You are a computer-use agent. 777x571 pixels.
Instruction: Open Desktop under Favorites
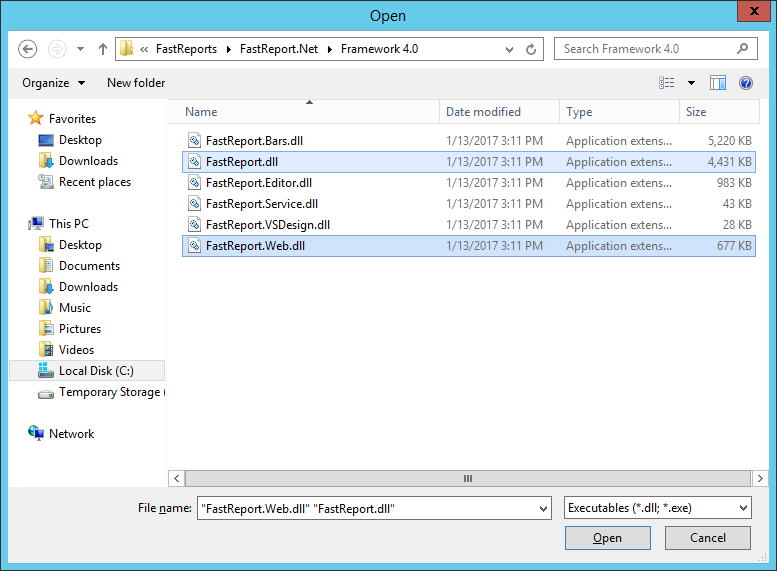pyautogui.click(x=80, y=140)
